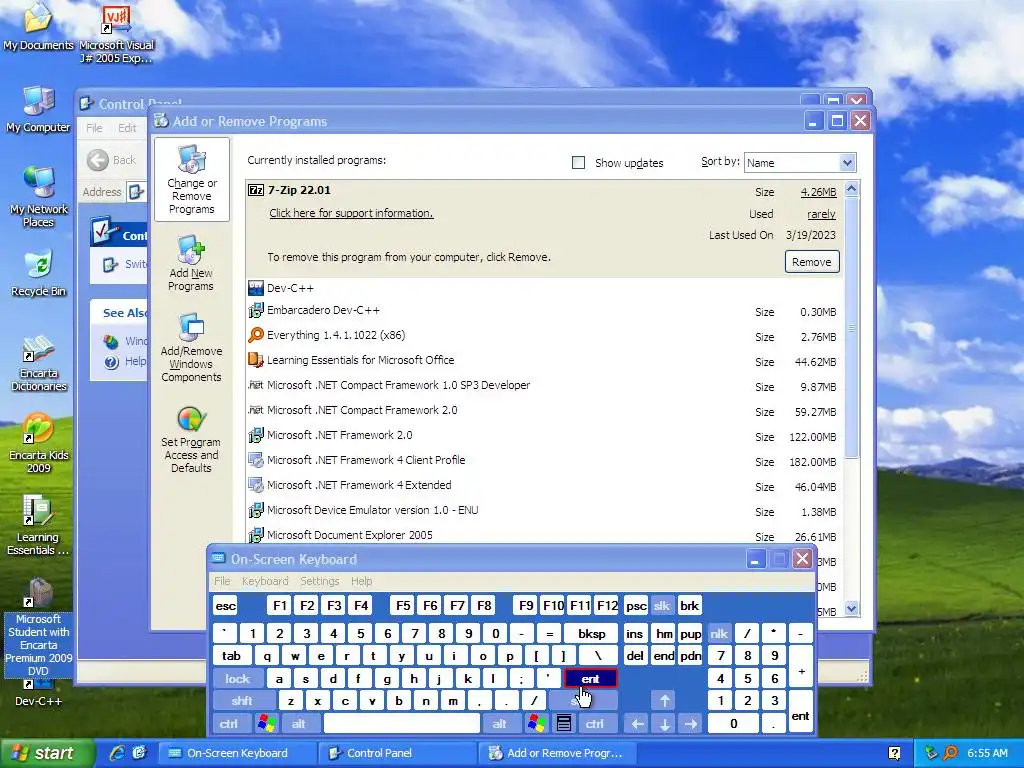Open Learning Essentials desktop shortcut
The height and width of the screenshot is (768, 1024).
[38, 525]
